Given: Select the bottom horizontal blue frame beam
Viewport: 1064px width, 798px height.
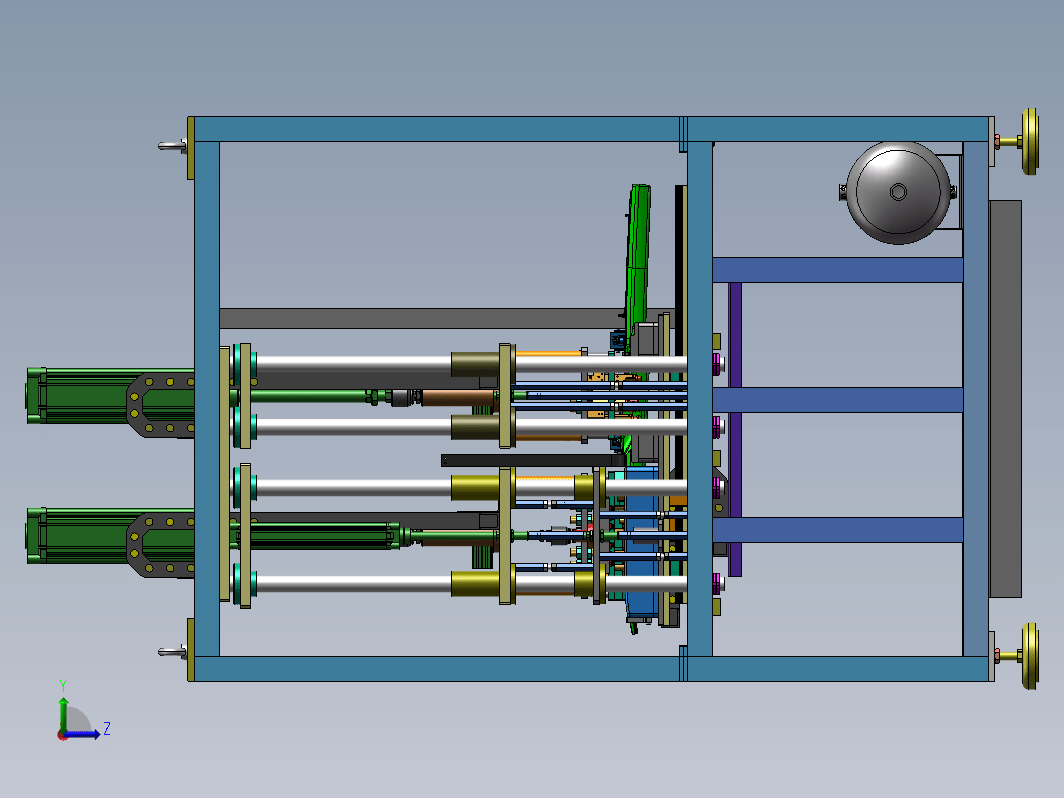Looking at the screenshot, I should [590, 668].
